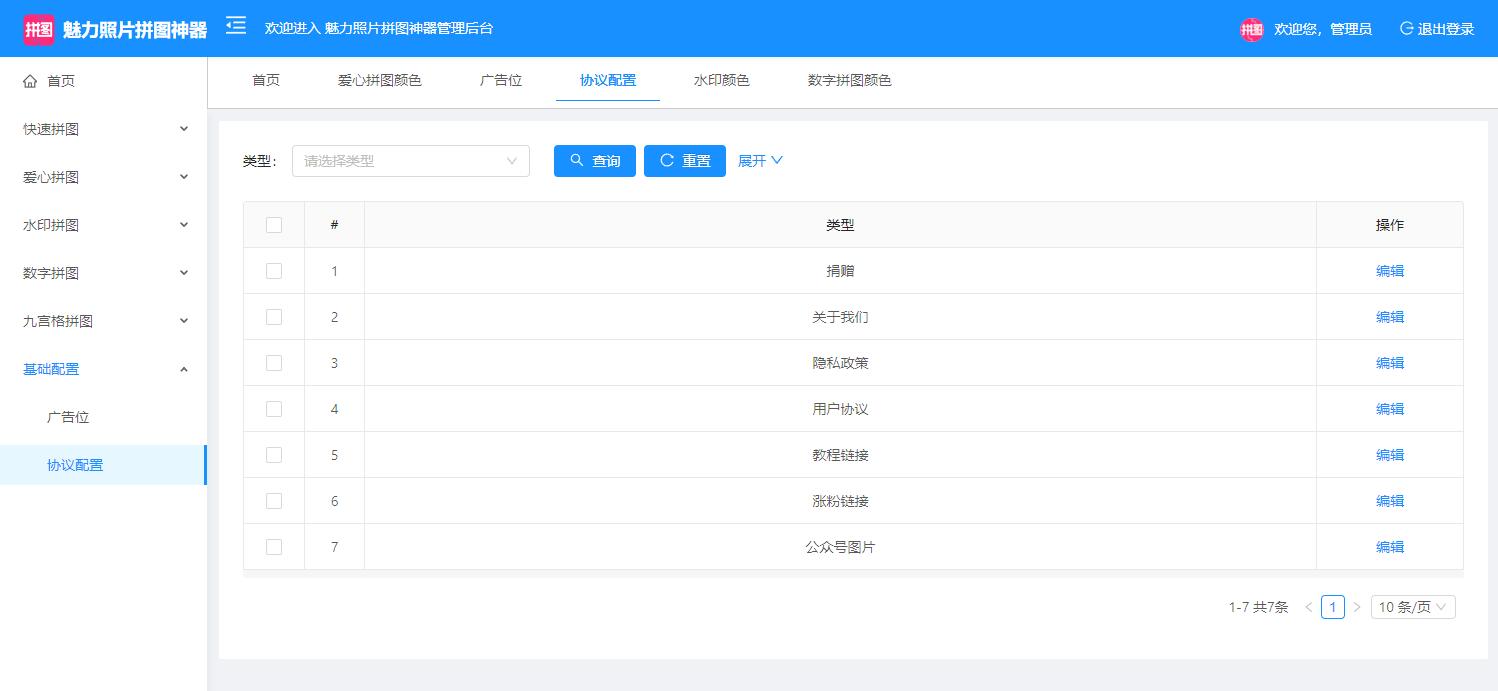Viewport: 1498px width, 691px height.
Task: Expand the 水印拼图 sidebar menu
Action: tap(103, 225)
